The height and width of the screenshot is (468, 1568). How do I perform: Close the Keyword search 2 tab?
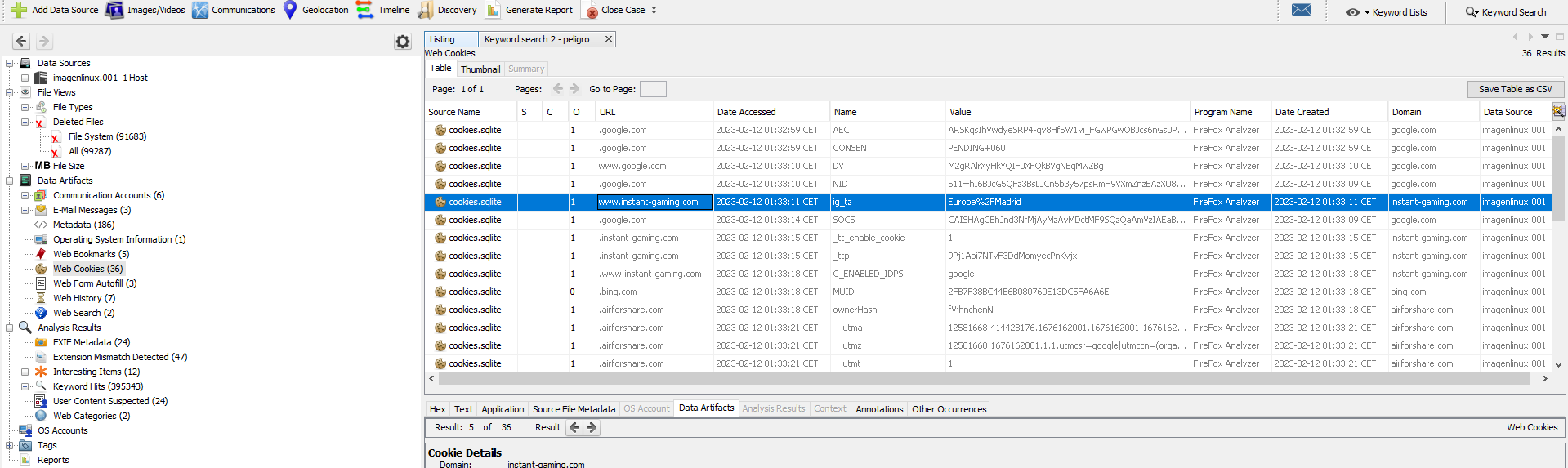pos(608,39)
